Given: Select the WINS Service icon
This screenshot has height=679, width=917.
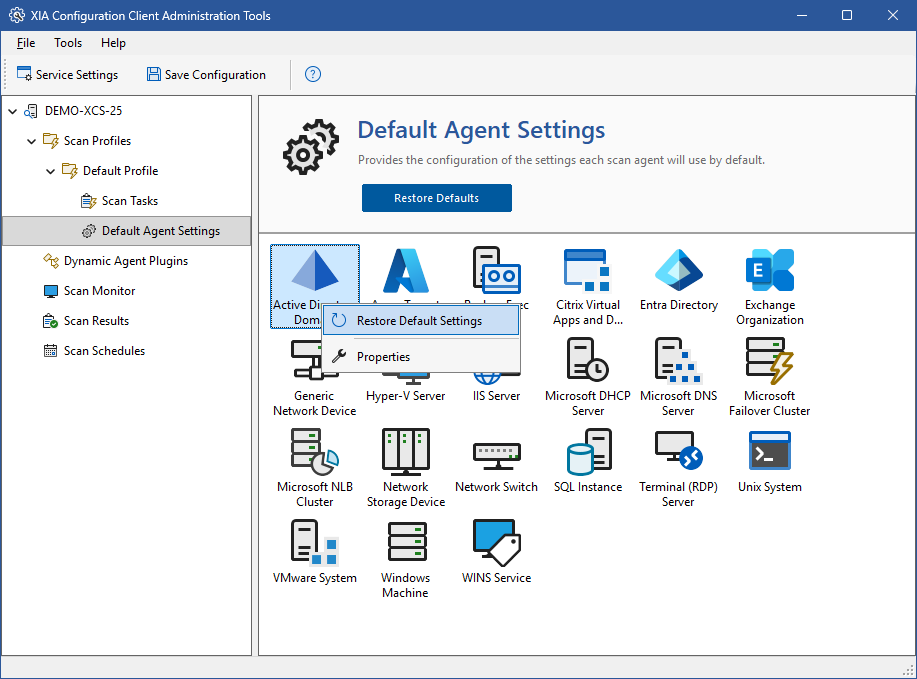Looking at the screenshot, I should click(x=496, y=544).
